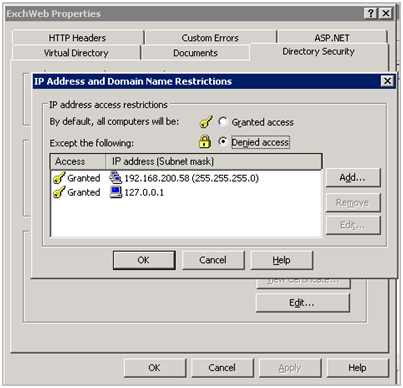Click the key icon in the 192.168.200.58 row
This screenshot has width=403, height=388.
click(59, 178)
